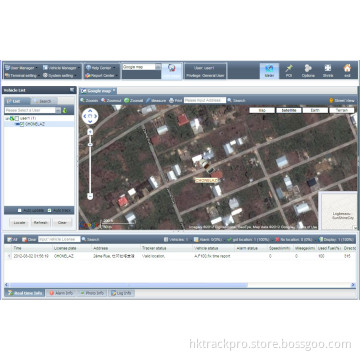The width and height of the screenshot is (360, 360).
Task: Close the Google map tab
Action: click(114, 90)
